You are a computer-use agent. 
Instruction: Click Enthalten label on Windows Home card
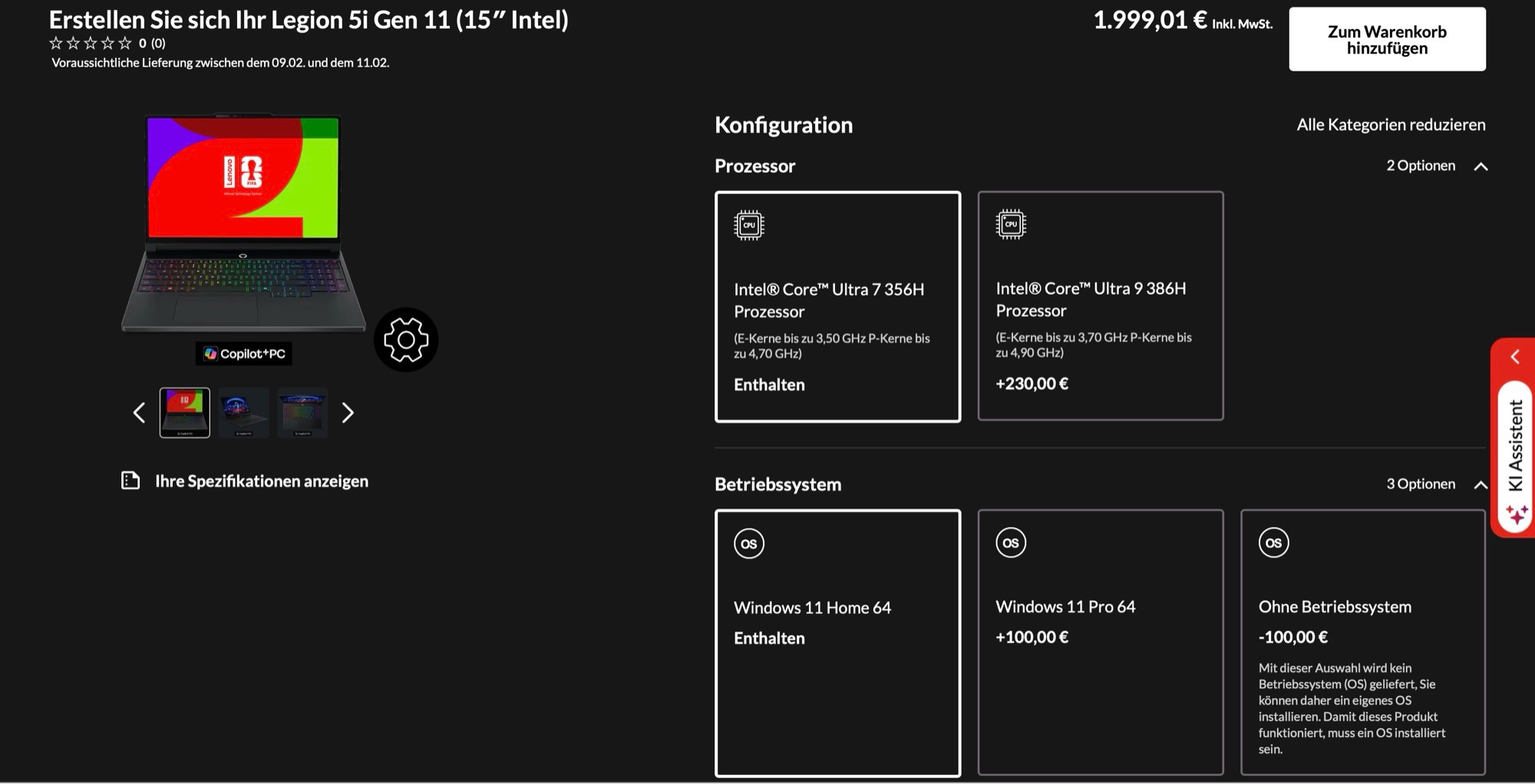pos(769,638)
